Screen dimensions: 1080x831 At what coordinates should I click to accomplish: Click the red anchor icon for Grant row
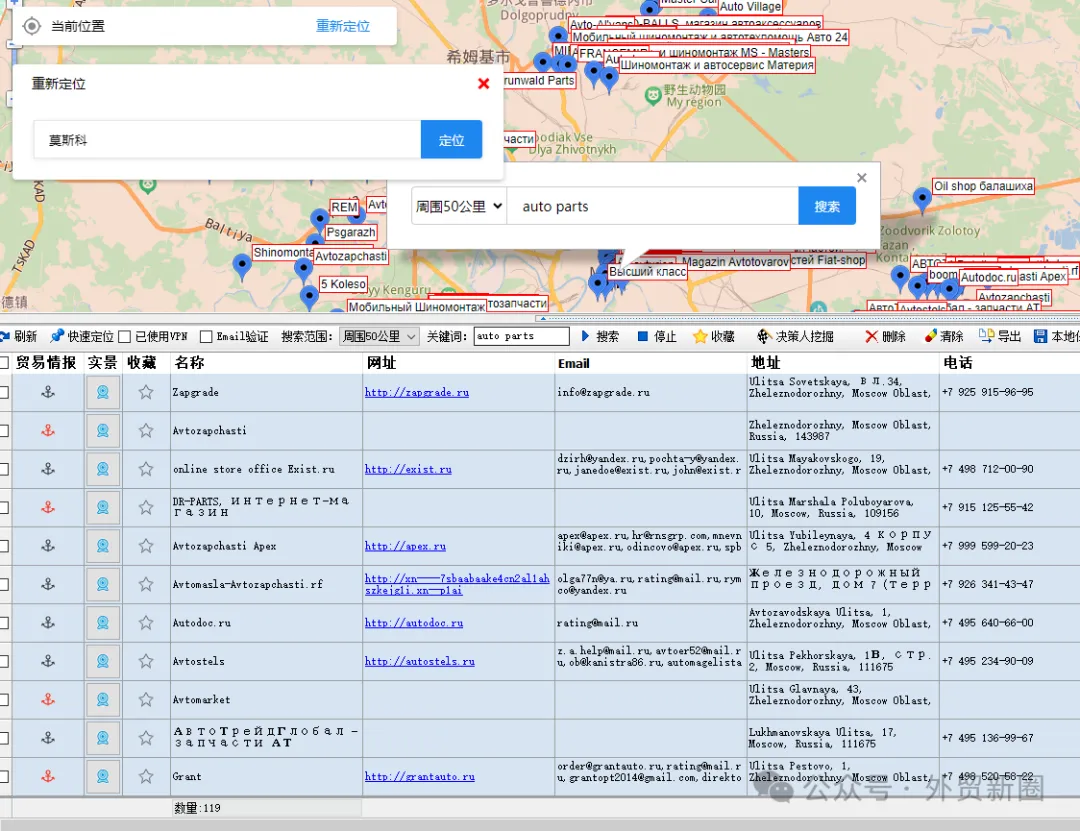(48, 777)
